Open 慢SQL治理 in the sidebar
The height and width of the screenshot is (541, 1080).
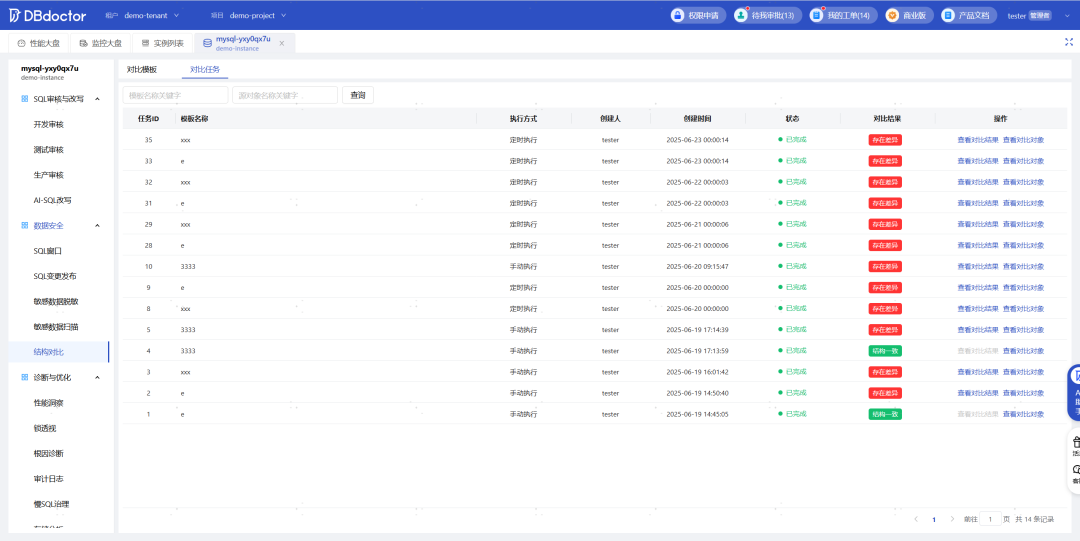[x=51, y=504]
